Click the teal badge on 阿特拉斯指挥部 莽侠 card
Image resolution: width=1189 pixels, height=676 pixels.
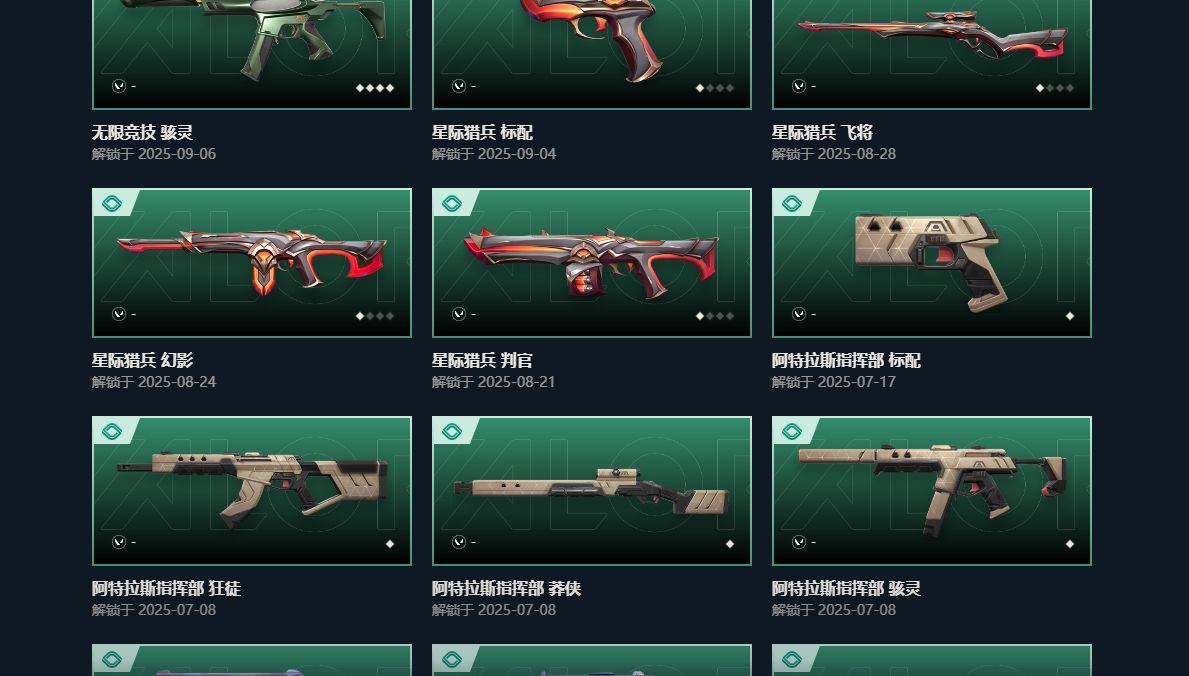(452, 431)
